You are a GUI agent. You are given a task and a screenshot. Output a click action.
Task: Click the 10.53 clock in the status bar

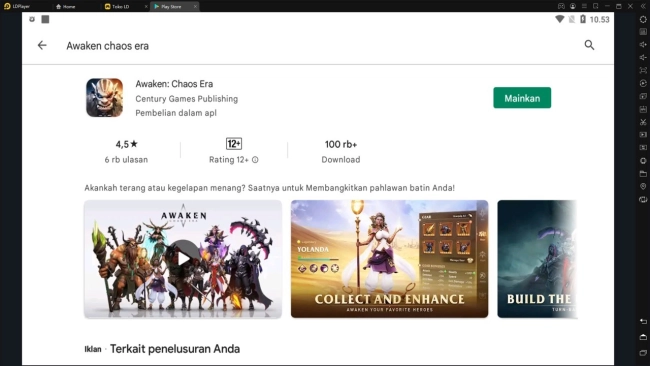point(599,19)
